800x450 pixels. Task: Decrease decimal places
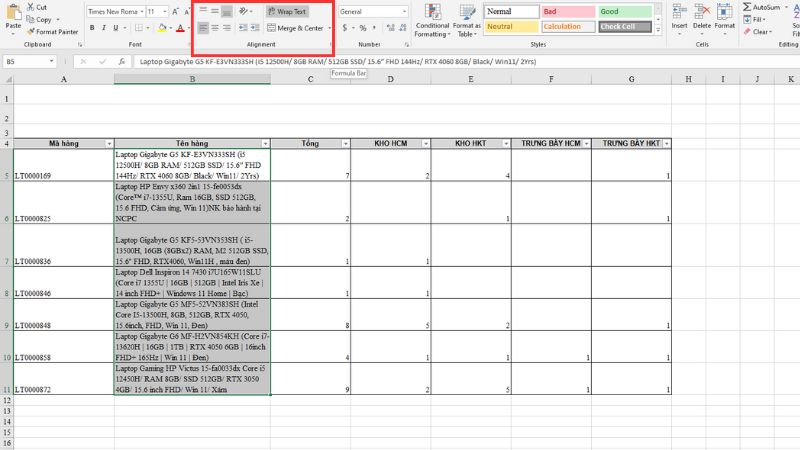click(x=403, y=28)
